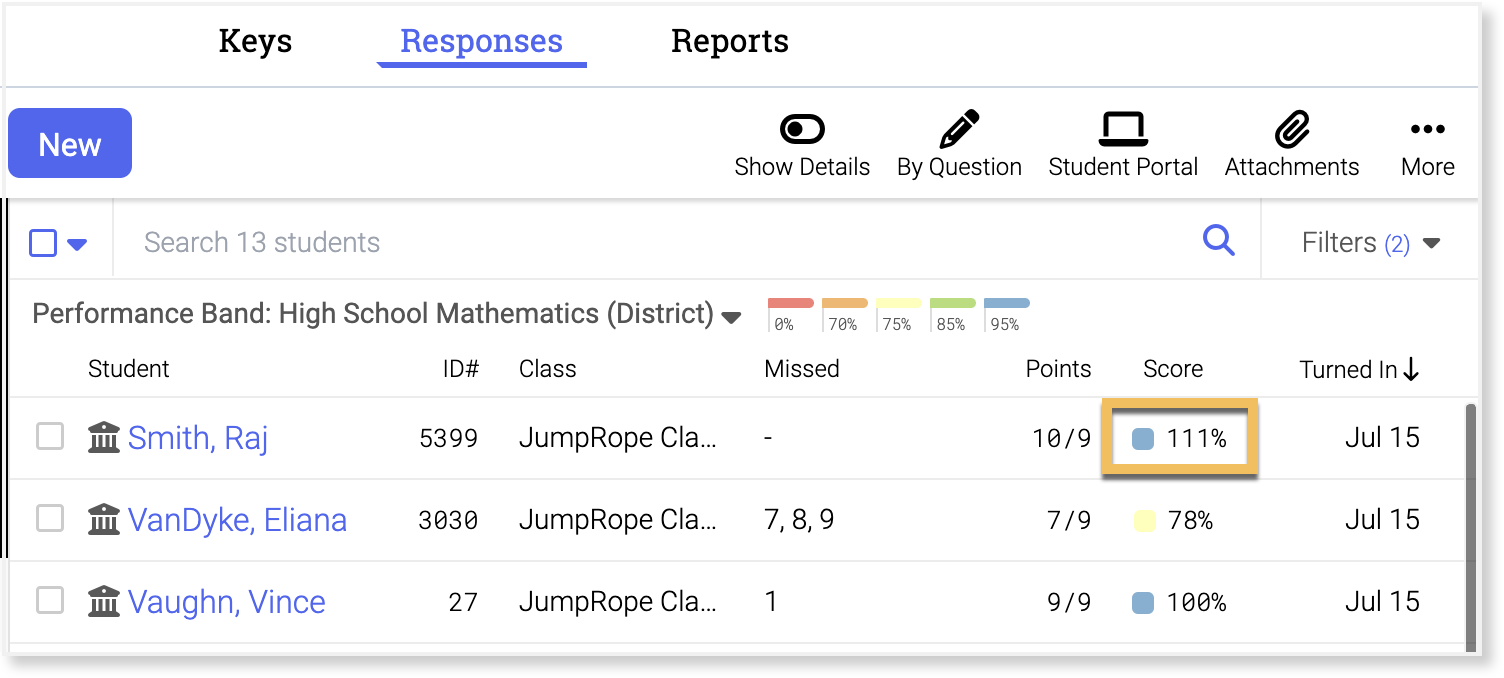Open the Filters dropdown

[1370, 243]
